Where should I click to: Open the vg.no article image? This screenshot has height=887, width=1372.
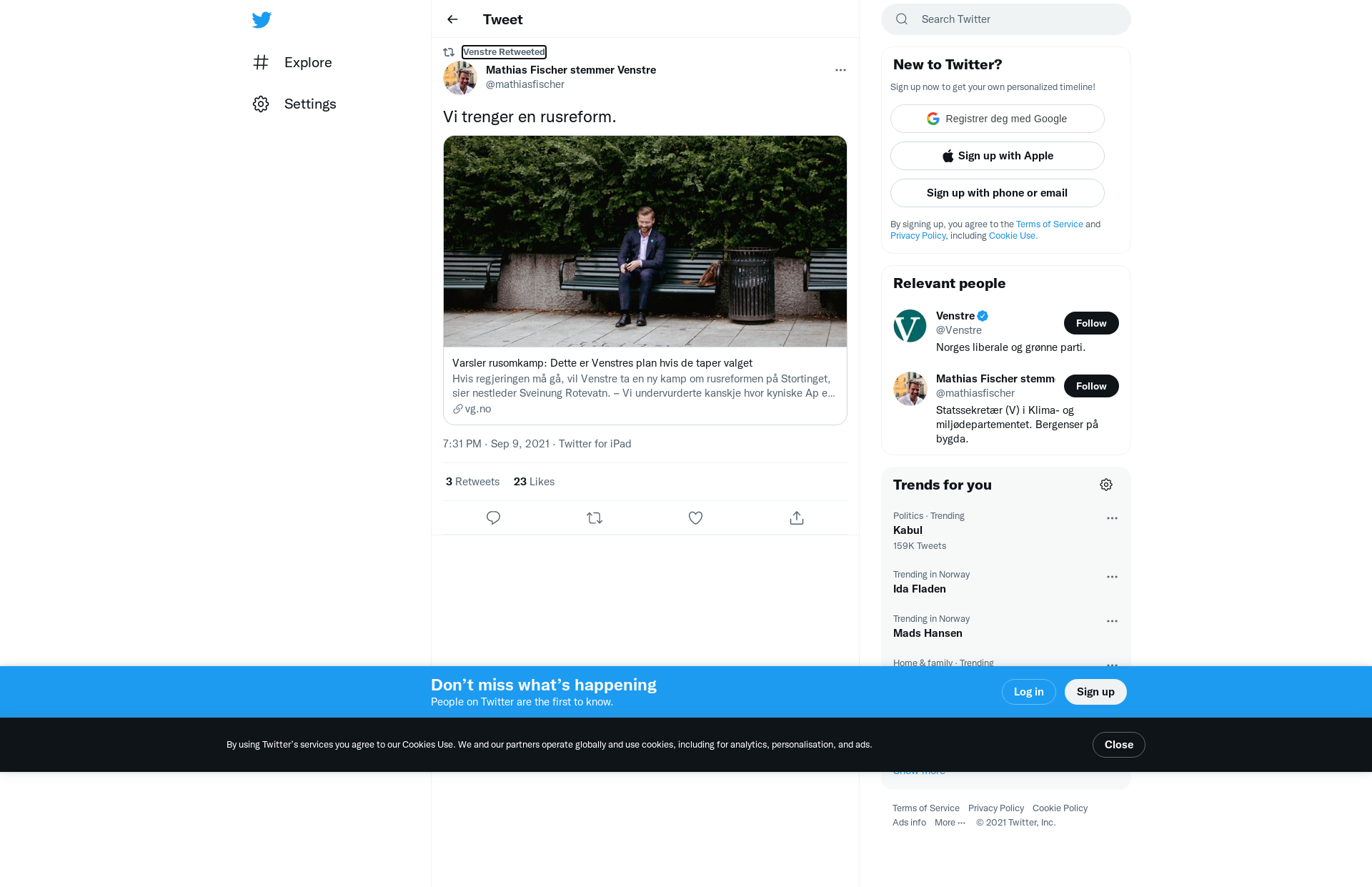point(645,242)
